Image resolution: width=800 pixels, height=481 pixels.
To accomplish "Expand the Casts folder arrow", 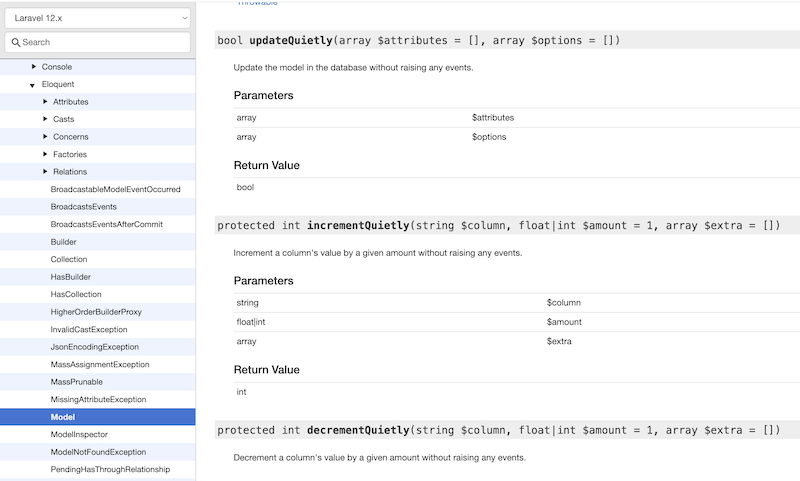I will 45,119.
